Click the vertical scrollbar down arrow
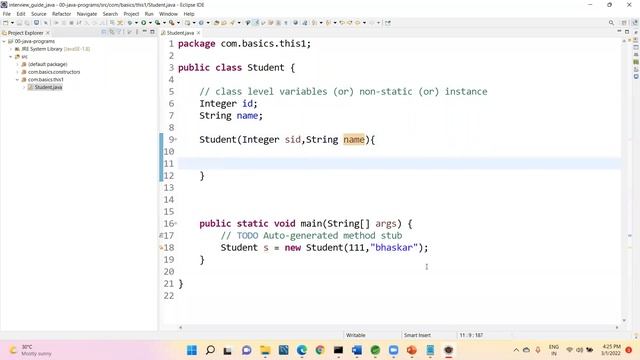640x360 pixels. tap(624, 320)
